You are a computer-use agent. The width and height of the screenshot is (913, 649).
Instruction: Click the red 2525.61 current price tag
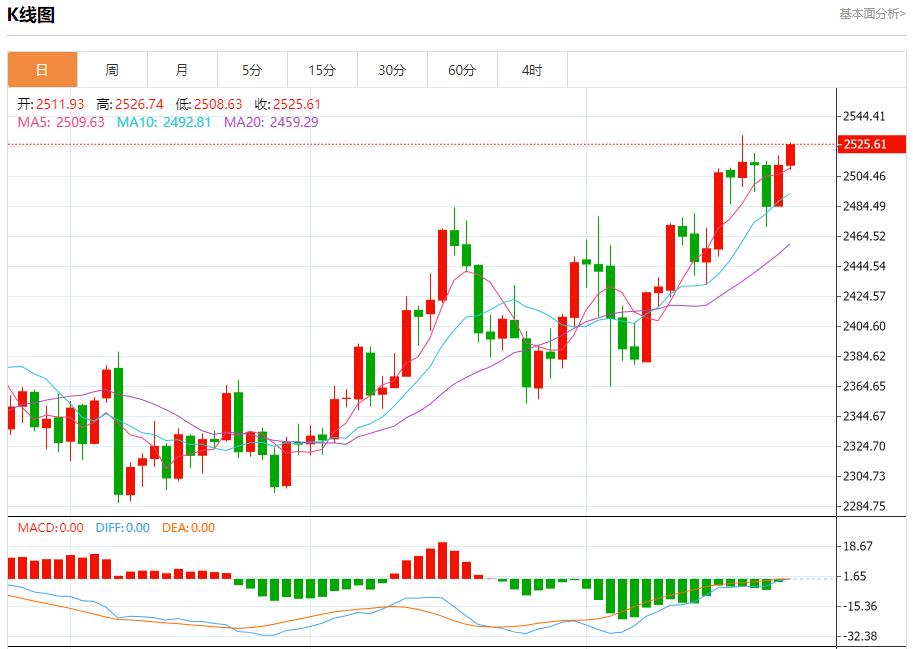click(866, 144)
